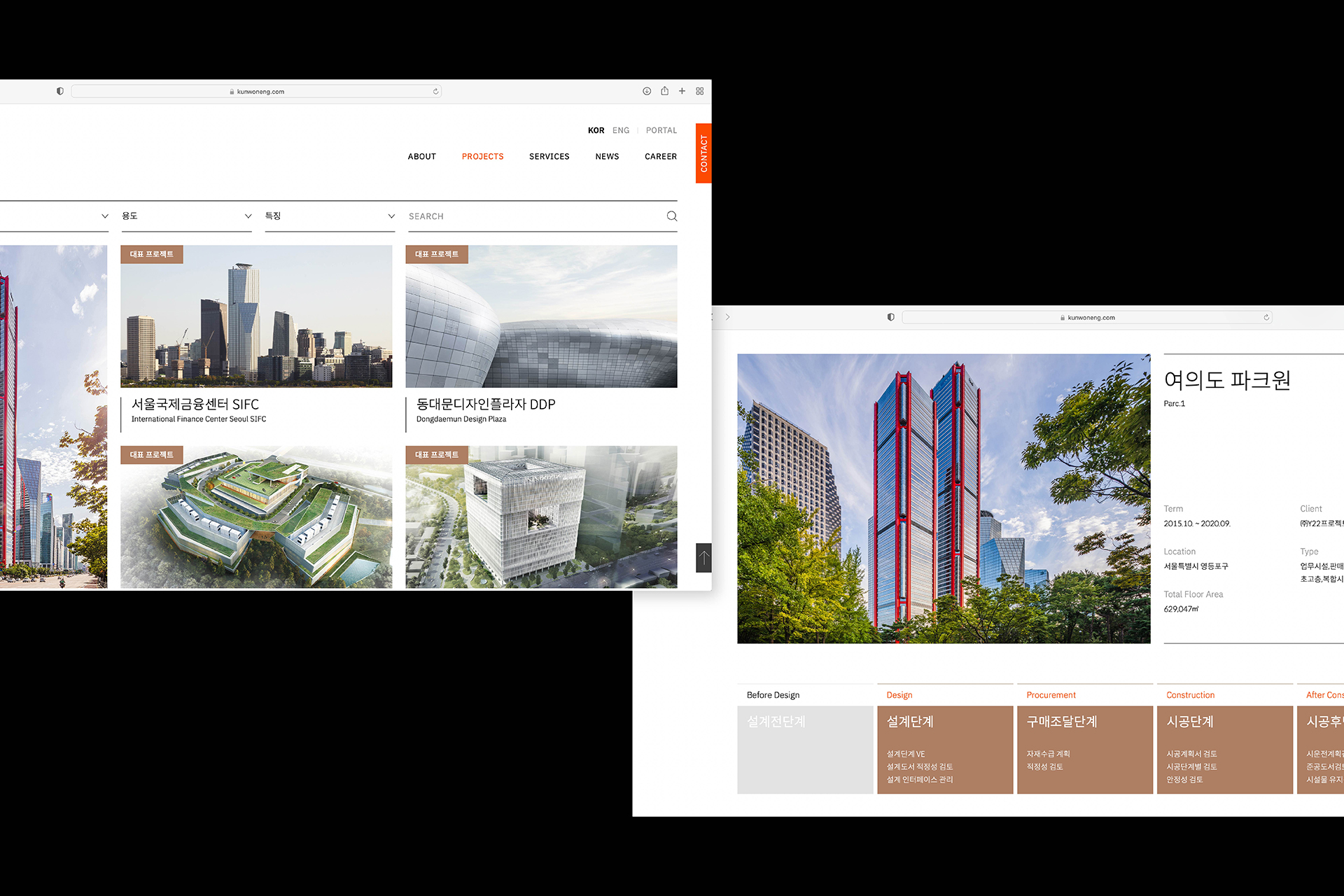The image size is (1344, 896).
Task: Switch language to ENG
Action: click(x=621, y=130)
